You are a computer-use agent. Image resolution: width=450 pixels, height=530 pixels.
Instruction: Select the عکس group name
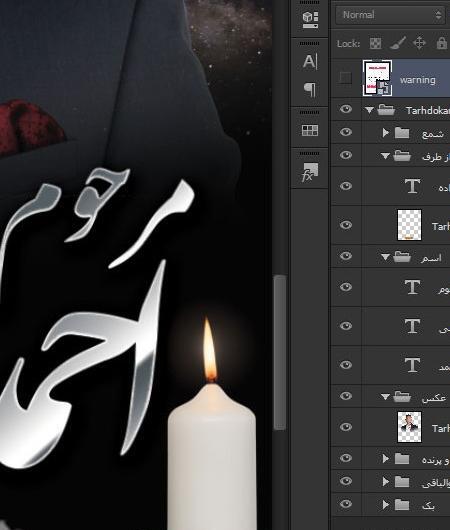434,398
